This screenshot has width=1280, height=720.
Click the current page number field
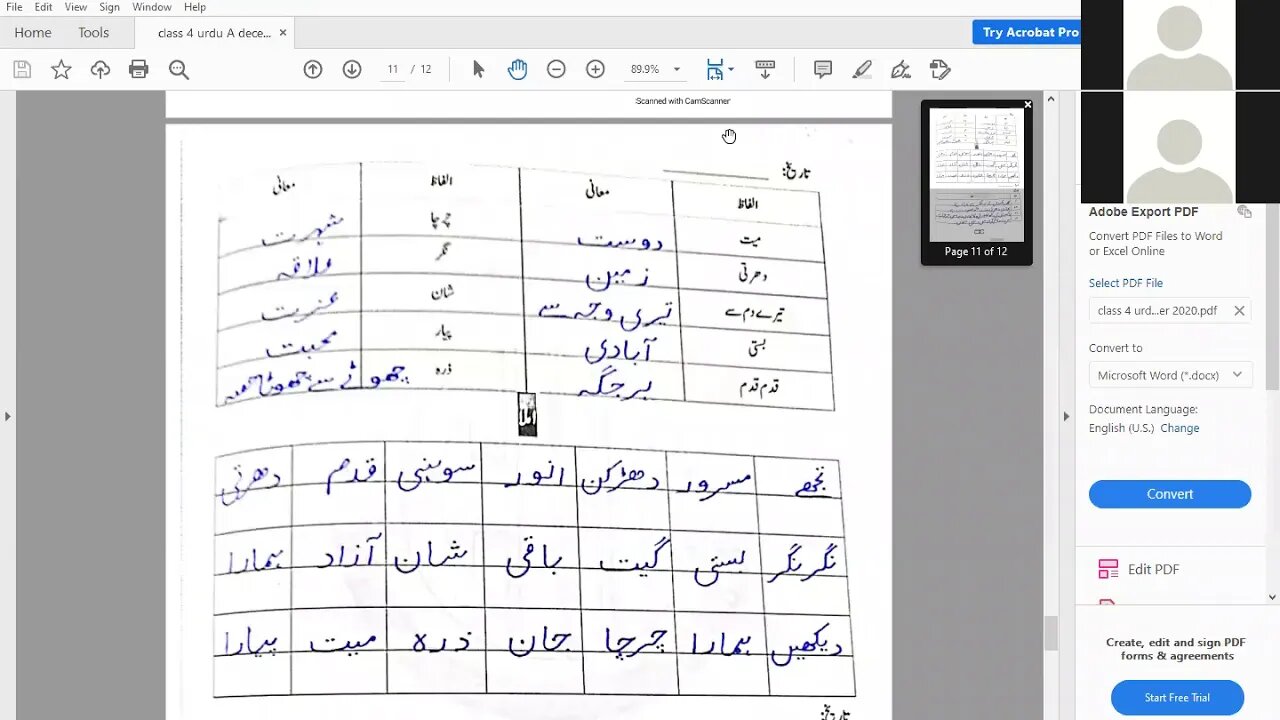(393, 69)
